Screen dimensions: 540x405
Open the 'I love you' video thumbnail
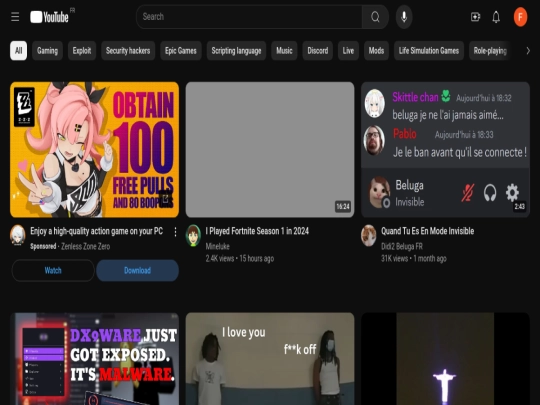coord(270,359)
